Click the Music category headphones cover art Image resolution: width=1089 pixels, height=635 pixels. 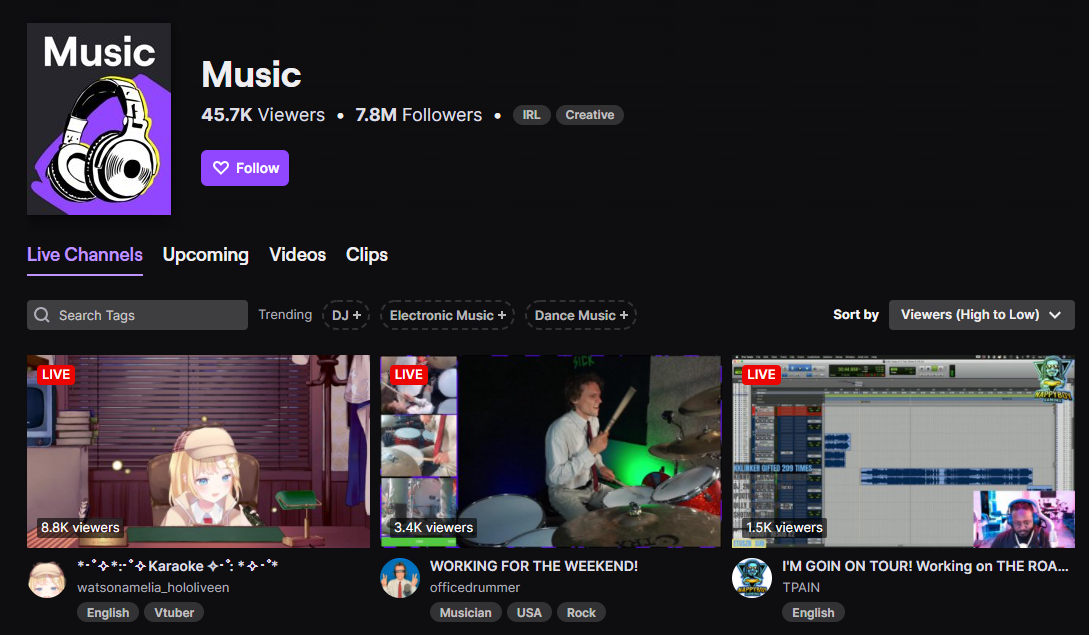(99, 119)
